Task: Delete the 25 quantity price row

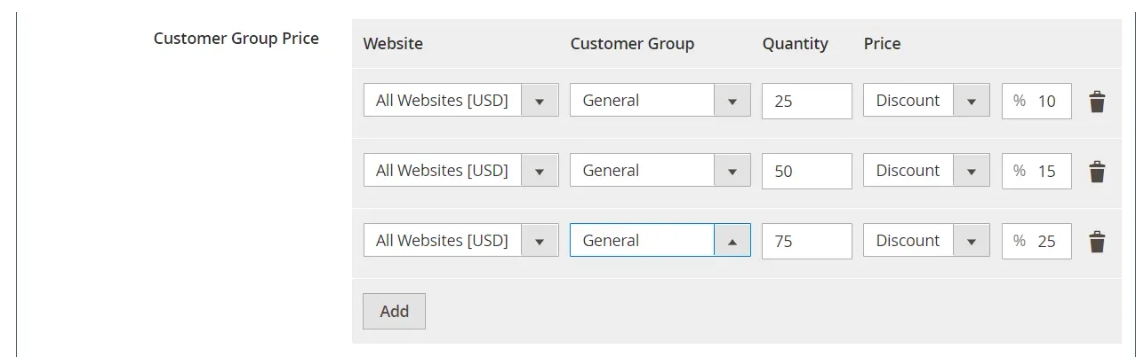Action: pos(1097,101)
